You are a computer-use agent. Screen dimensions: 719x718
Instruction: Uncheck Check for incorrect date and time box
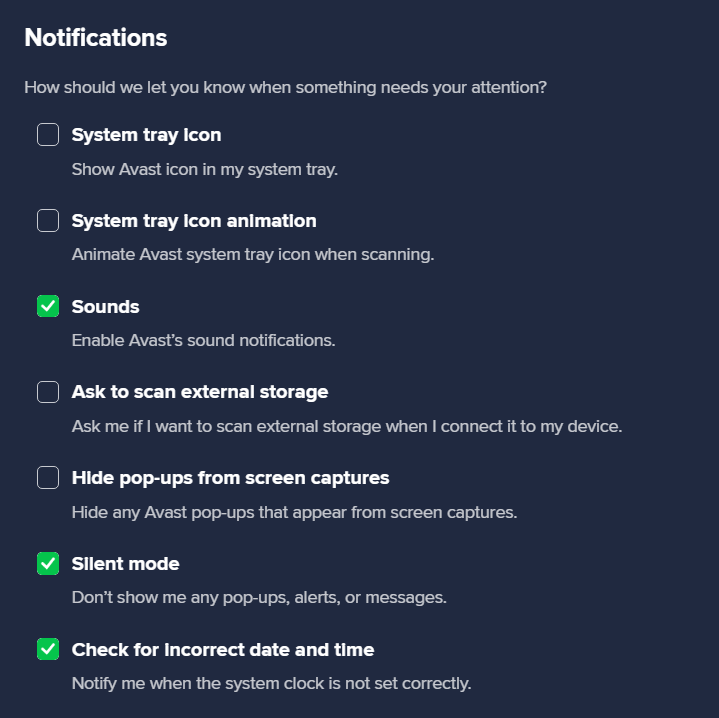[x=48, y=650]
